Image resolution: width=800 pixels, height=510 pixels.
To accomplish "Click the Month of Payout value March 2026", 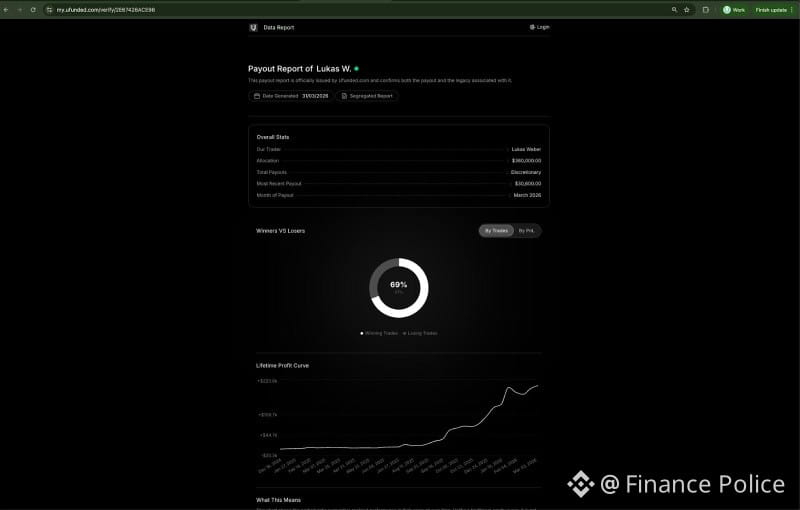I will 527,195.
